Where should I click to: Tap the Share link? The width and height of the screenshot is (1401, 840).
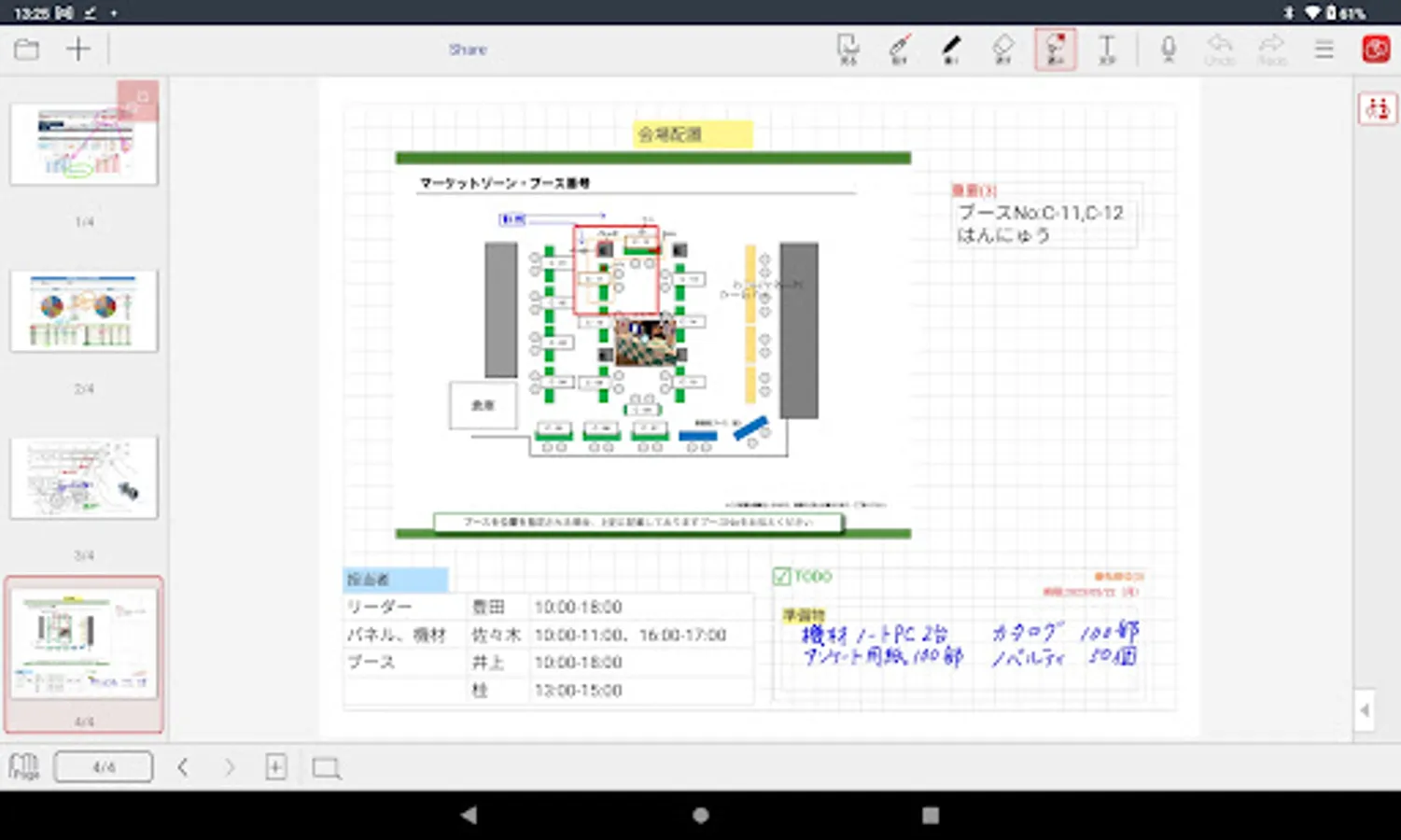tap(468, 49)
